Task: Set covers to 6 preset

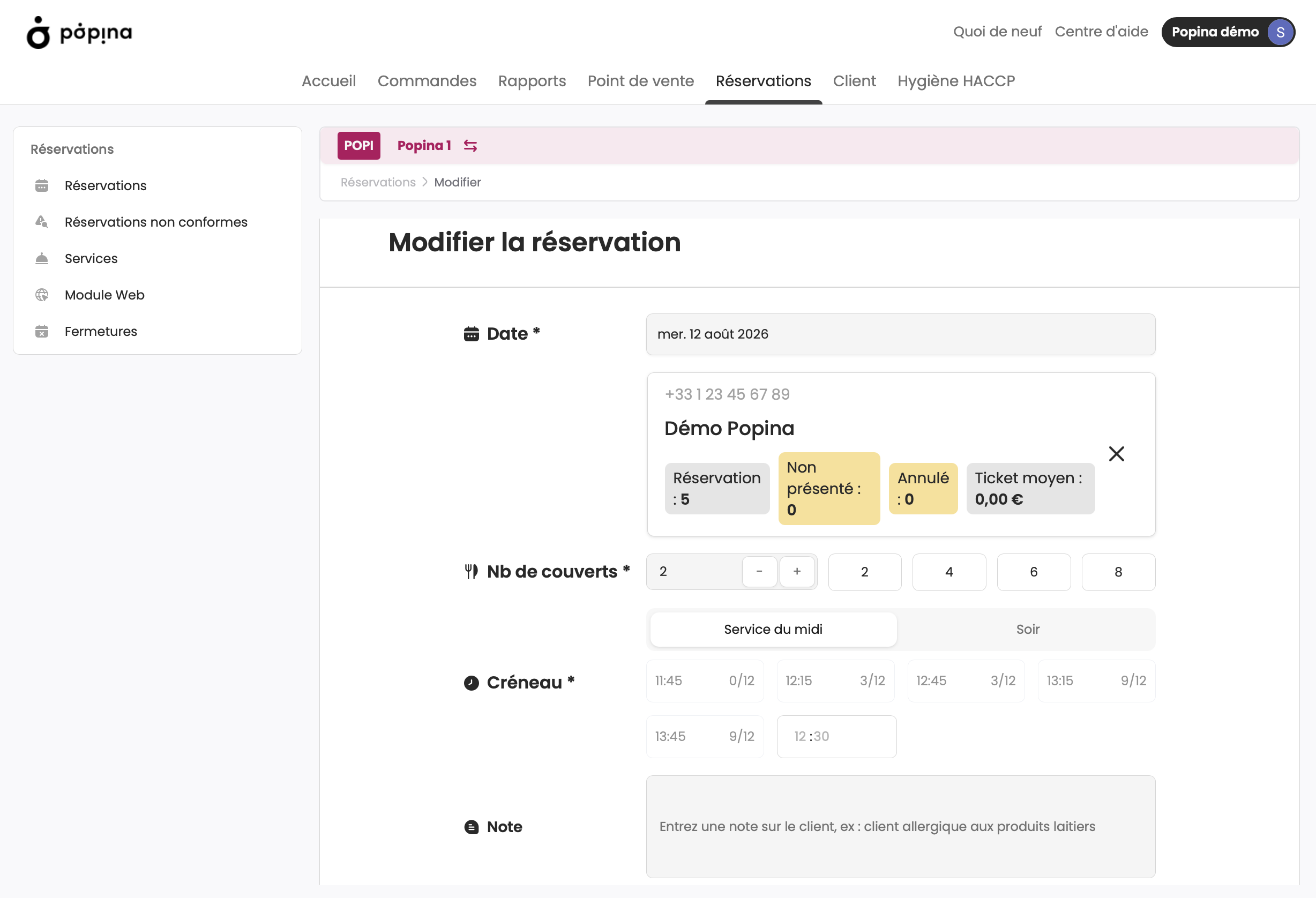Action: pos(1034,572)
